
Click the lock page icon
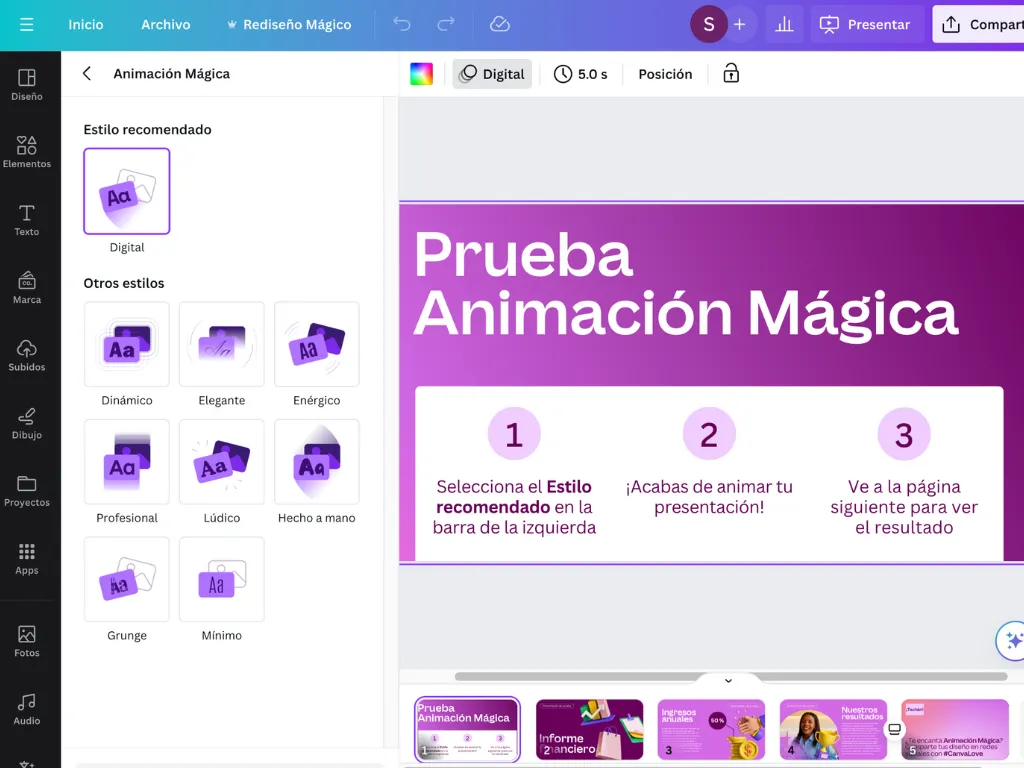tap(731, 74)
